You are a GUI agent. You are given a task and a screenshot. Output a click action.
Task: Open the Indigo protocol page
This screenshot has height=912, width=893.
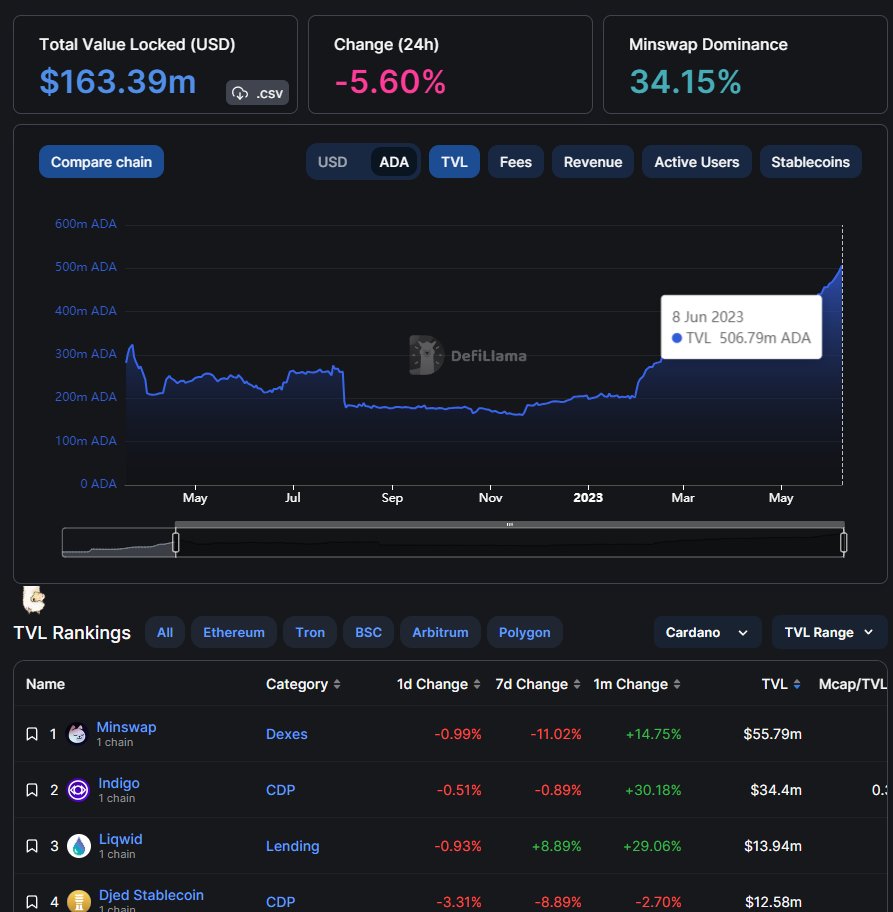point(119,783)
